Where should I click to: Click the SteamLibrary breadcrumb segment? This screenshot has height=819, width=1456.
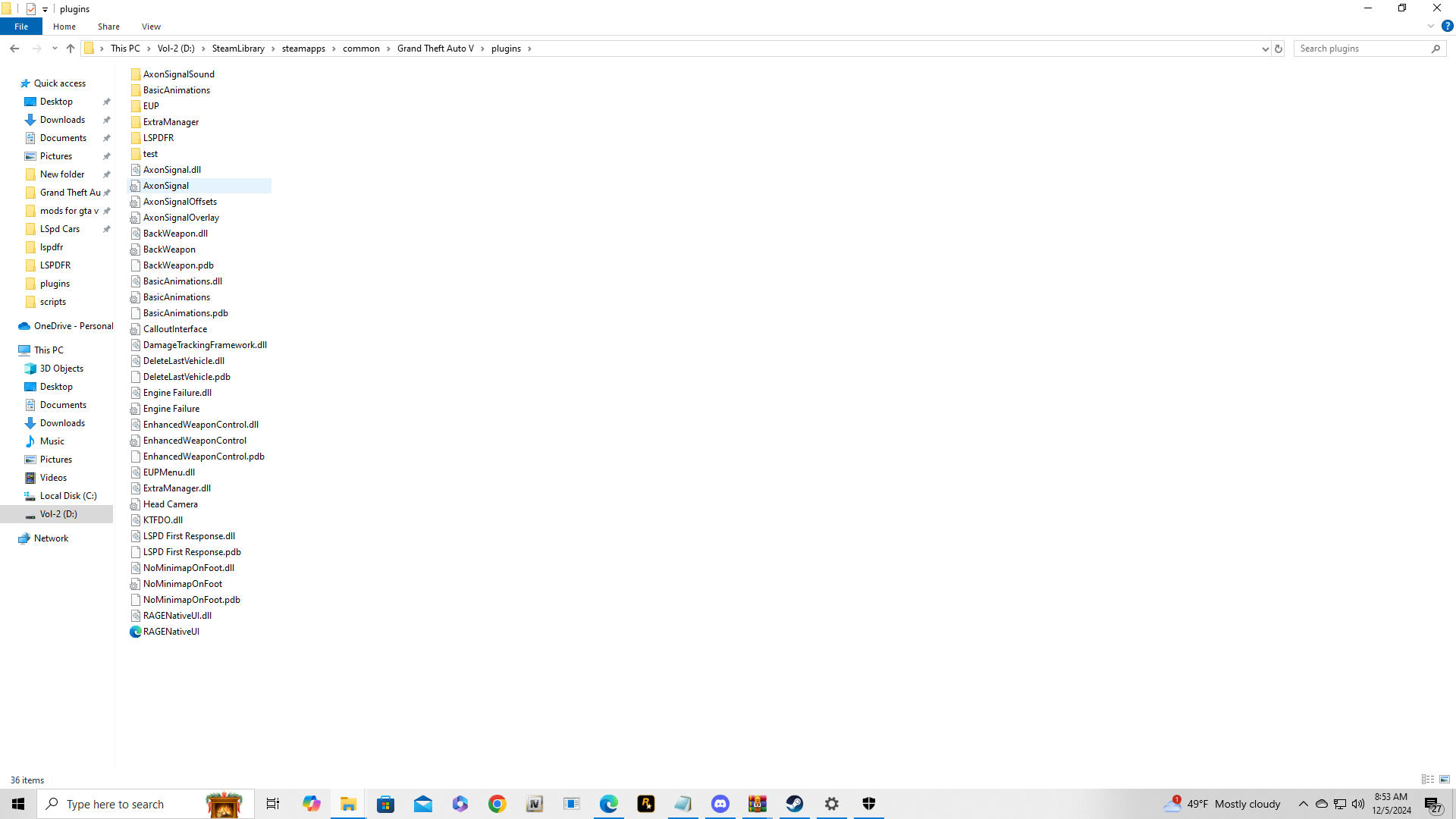coord(238,49)
